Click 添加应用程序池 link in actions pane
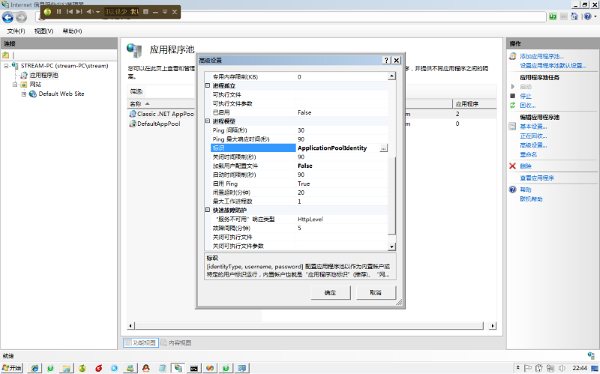Viewport: 600px width, 374px height. [x=541, y=56]
